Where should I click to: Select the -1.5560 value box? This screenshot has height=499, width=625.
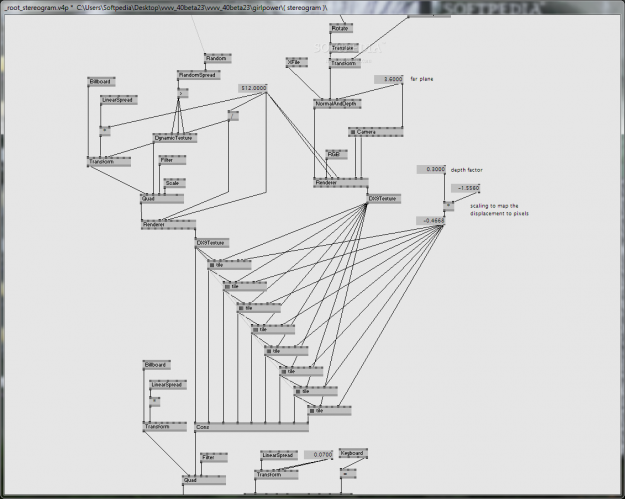click(x=465, y=188)
